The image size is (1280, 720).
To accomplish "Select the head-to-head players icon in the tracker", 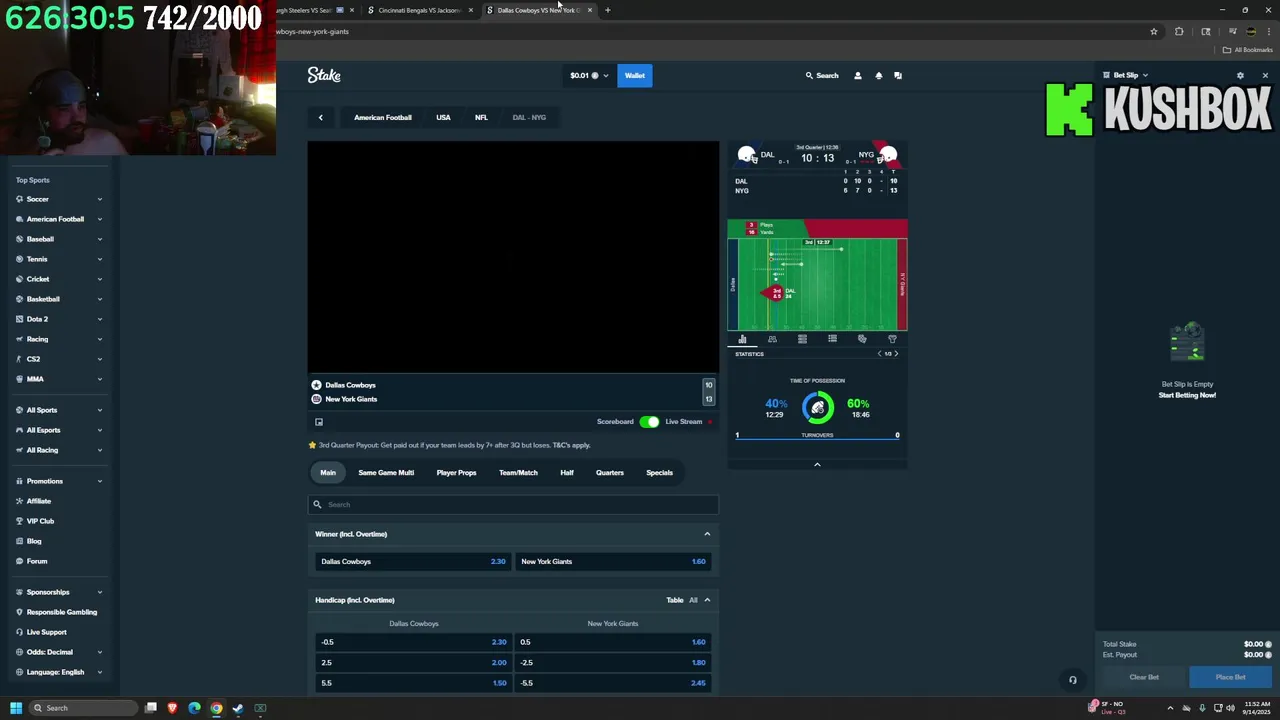I will (772, 339).
